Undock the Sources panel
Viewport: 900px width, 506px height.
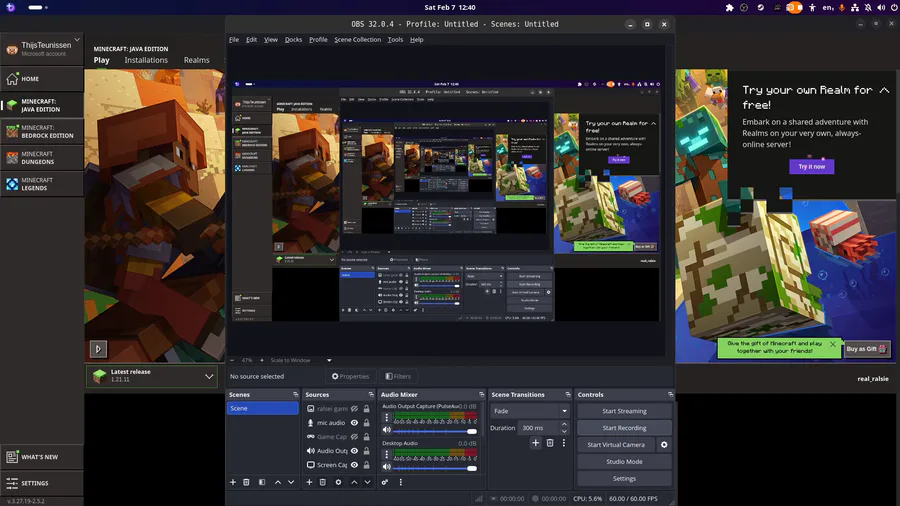(x=371, y=395)
